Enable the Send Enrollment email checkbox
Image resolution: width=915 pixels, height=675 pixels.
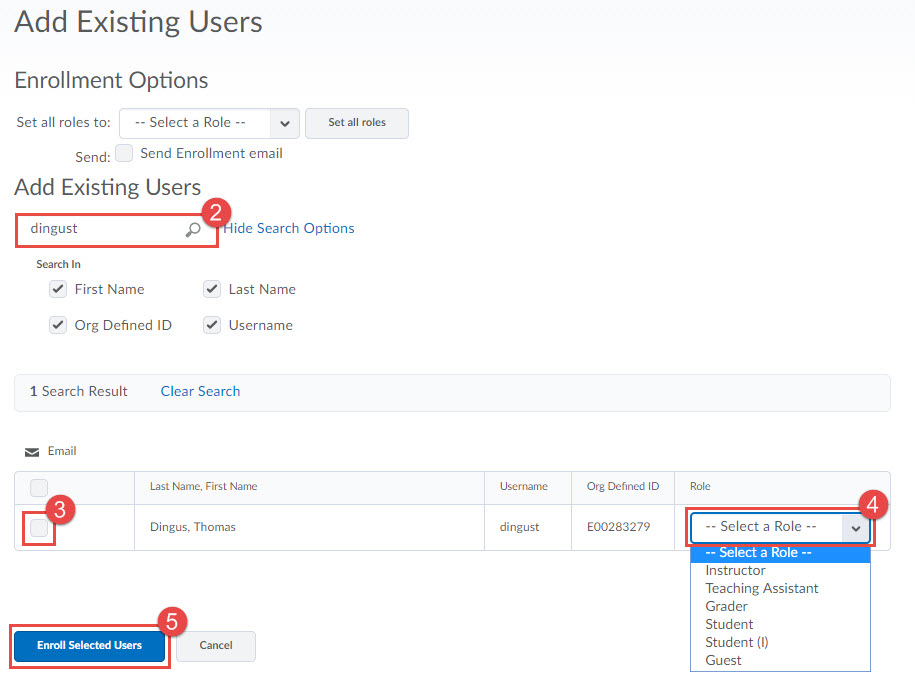(x=124, y=153)
